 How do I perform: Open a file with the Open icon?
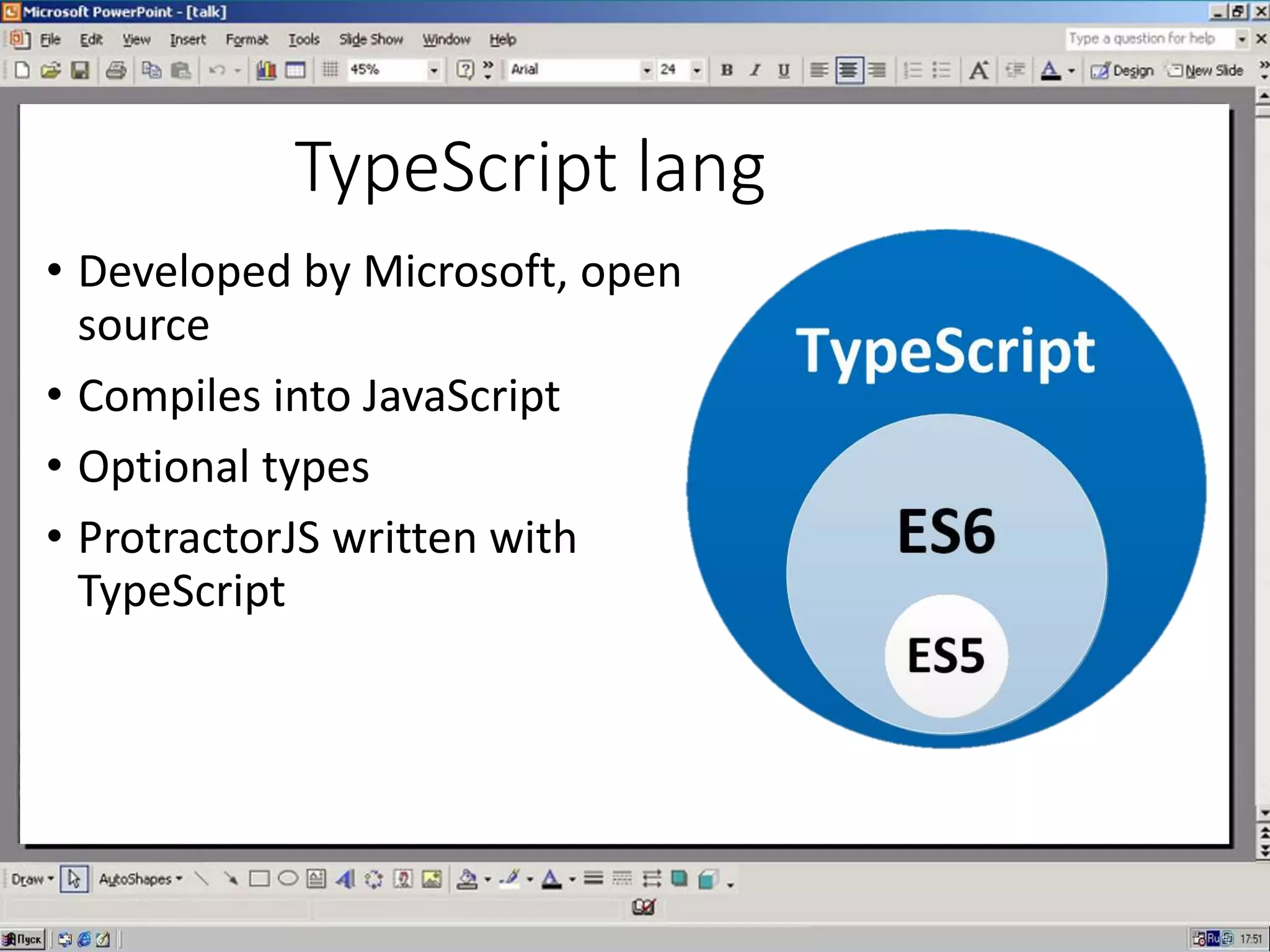[51, 70]
